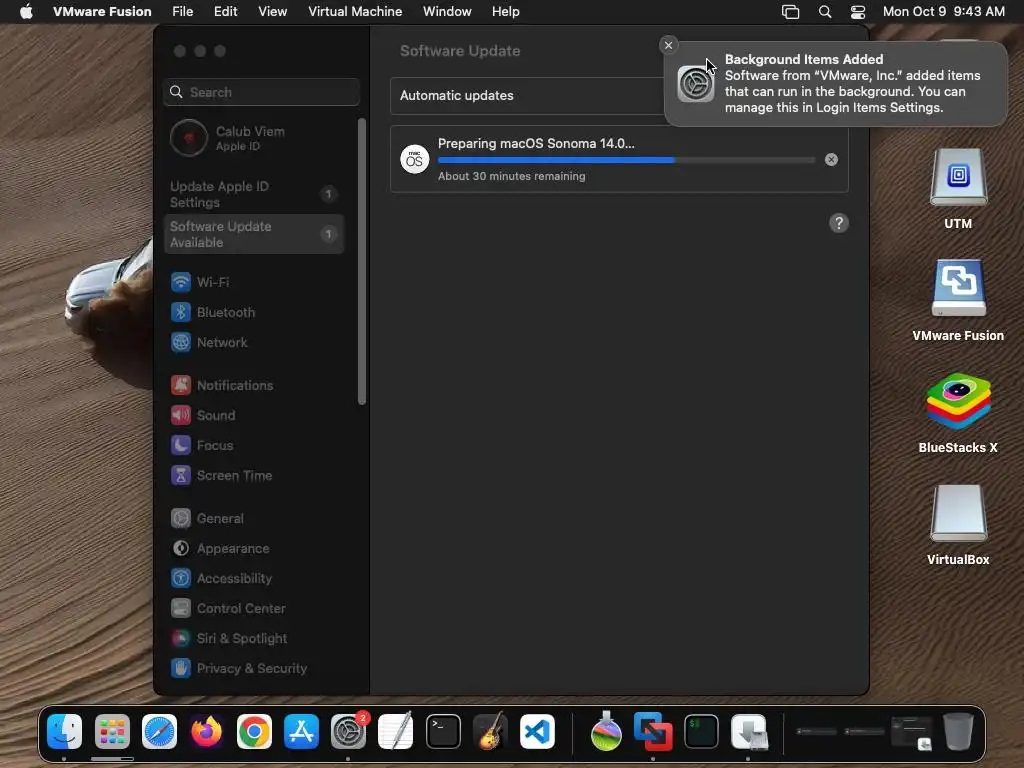
Task: Open the Help menu
Action: [x=505, y=12]
